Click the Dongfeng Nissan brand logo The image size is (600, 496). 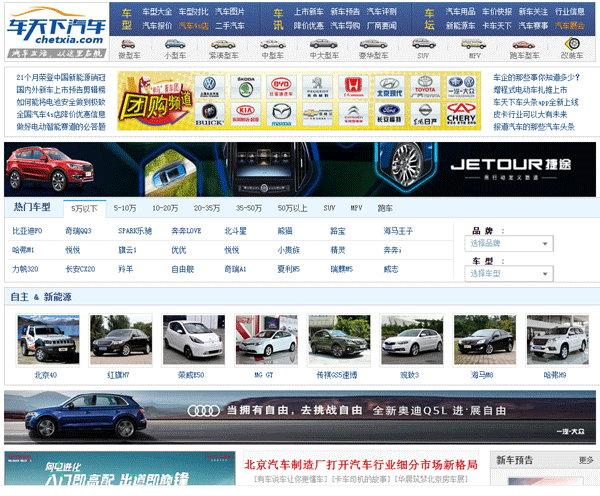click(425, 114)
